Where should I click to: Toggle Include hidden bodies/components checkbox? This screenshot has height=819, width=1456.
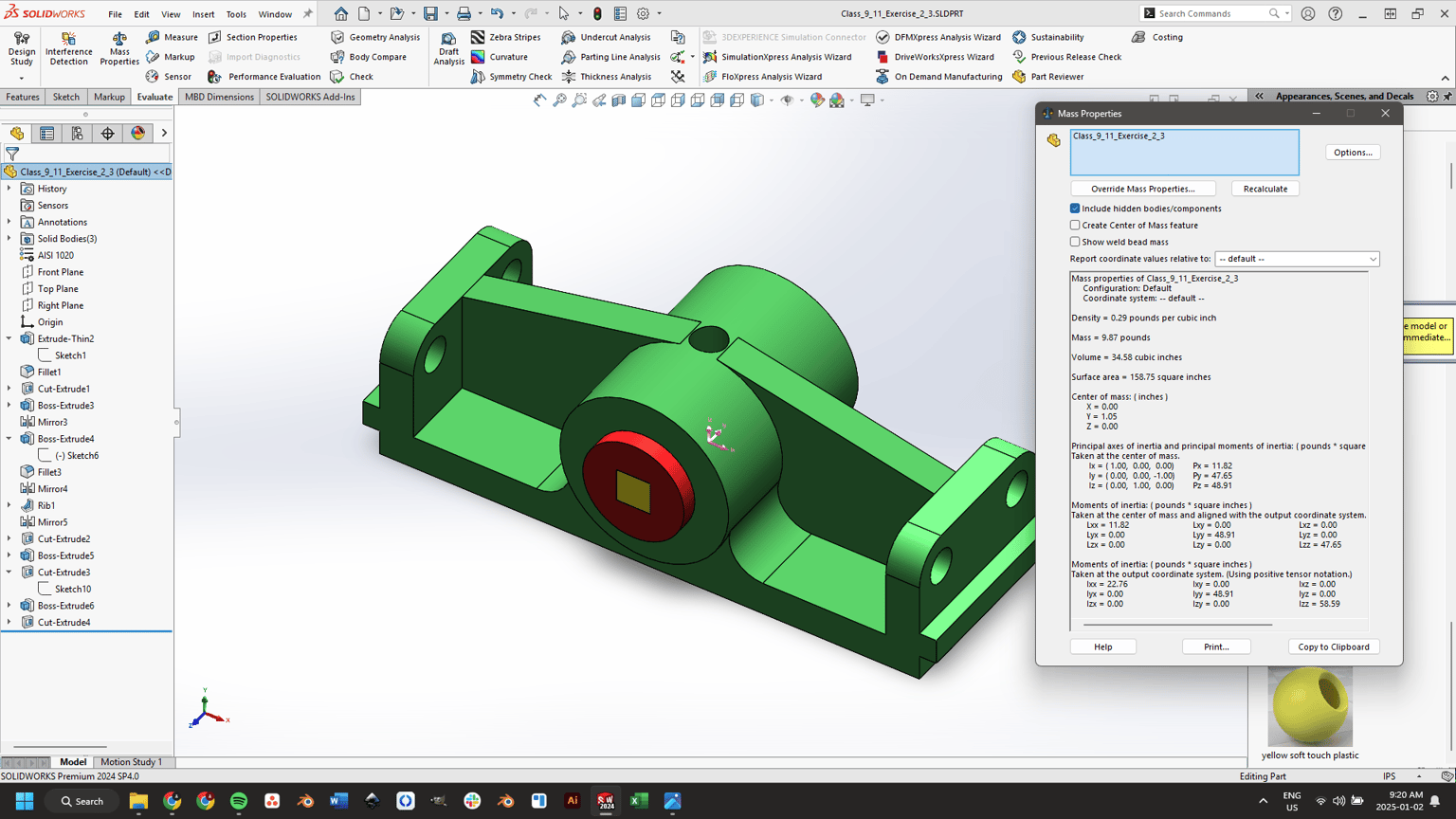point(1075,209)
